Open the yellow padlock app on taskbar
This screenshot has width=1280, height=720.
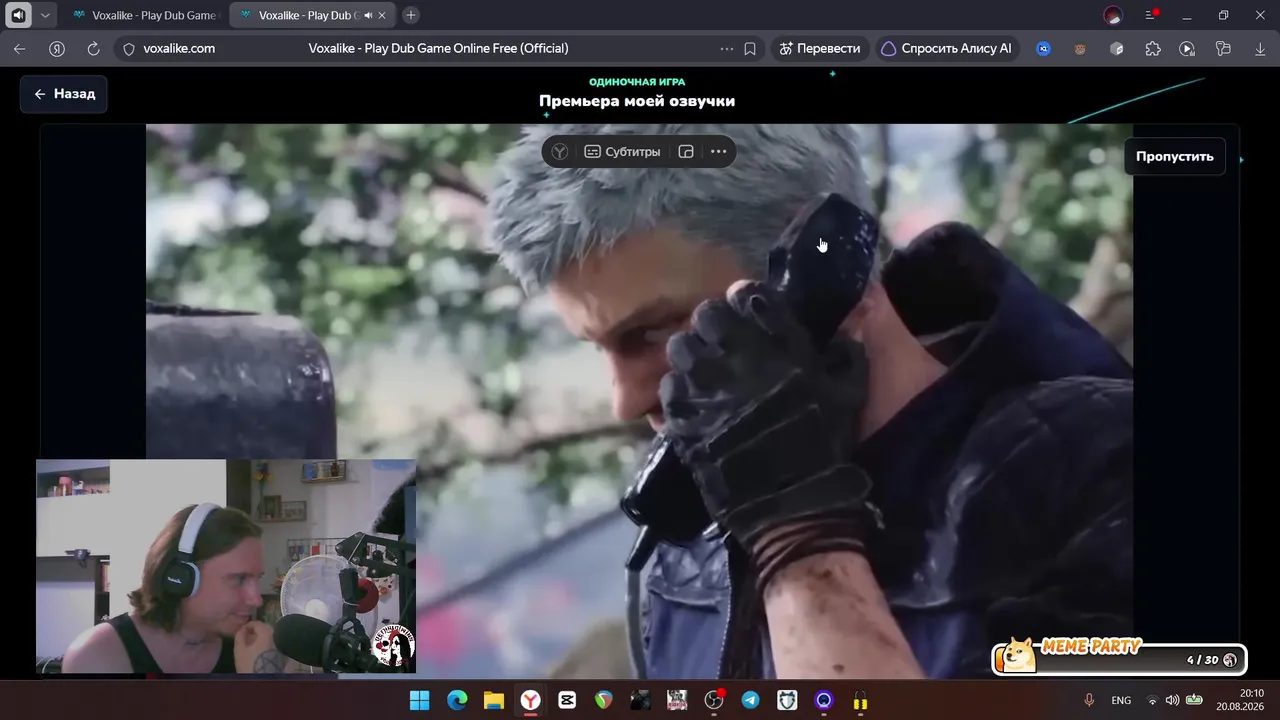click(860, 700)
